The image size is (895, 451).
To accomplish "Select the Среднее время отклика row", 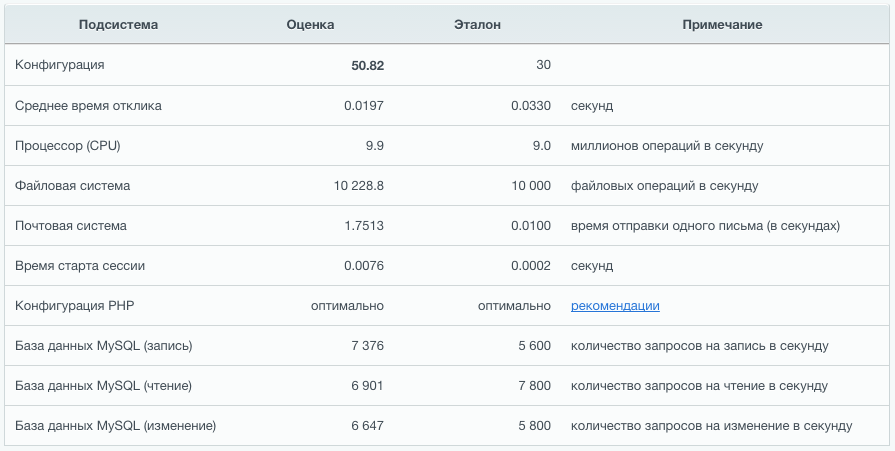I will (x=88, y=105).
